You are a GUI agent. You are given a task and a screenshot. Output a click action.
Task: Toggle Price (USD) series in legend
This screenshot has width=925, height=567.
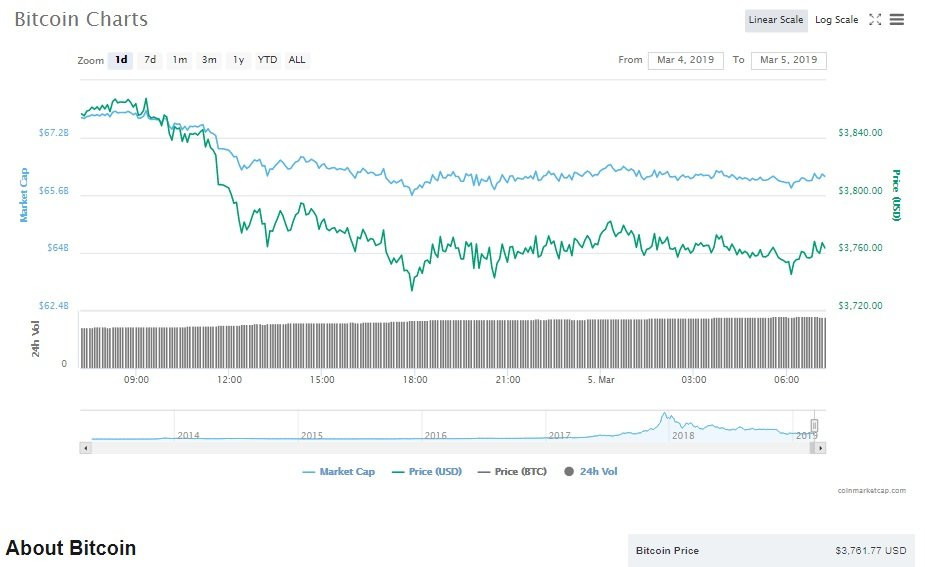click(427, 471)
